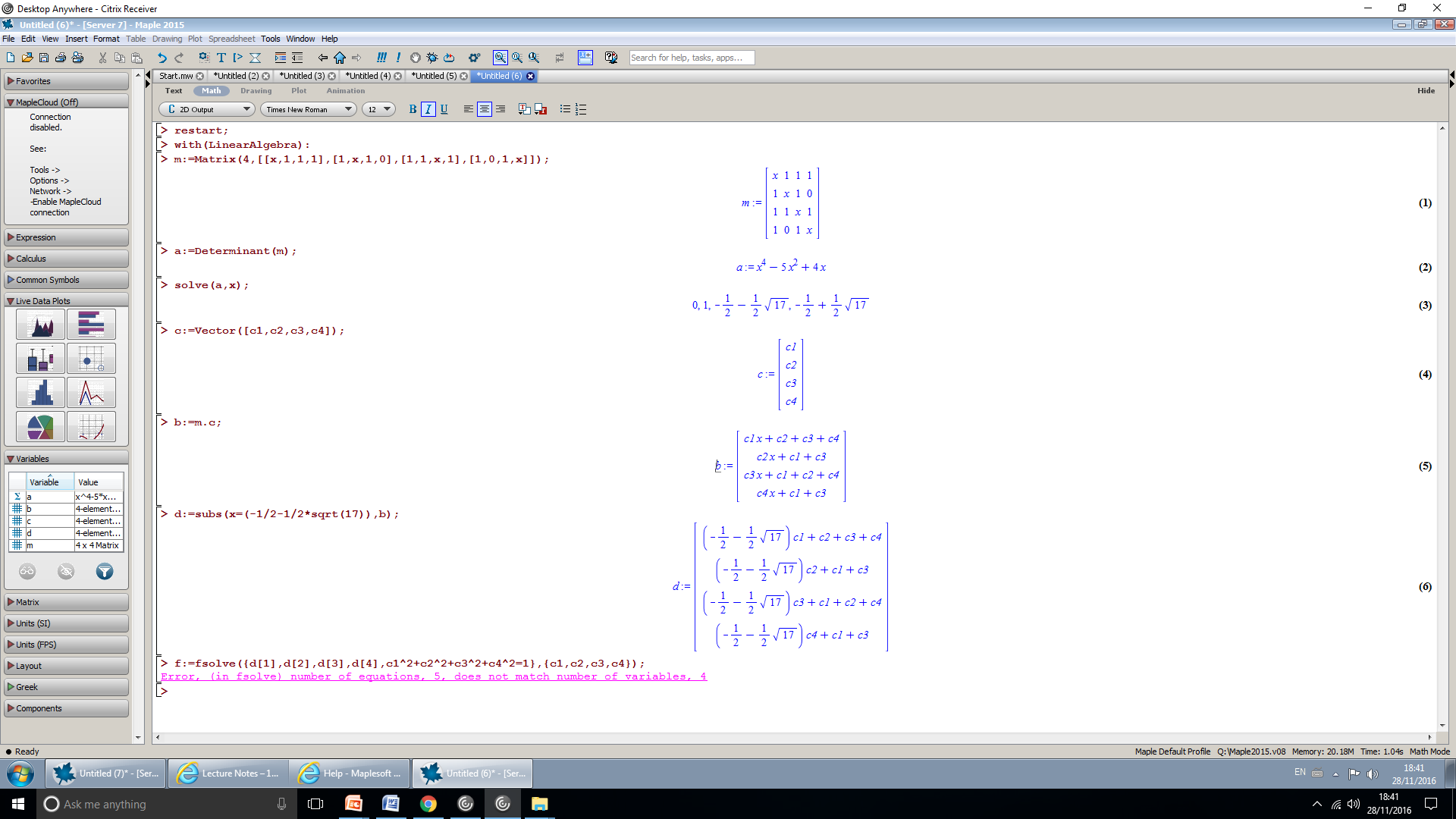
Task: Indent the section using indent icon
Action: tap(281, 58)
